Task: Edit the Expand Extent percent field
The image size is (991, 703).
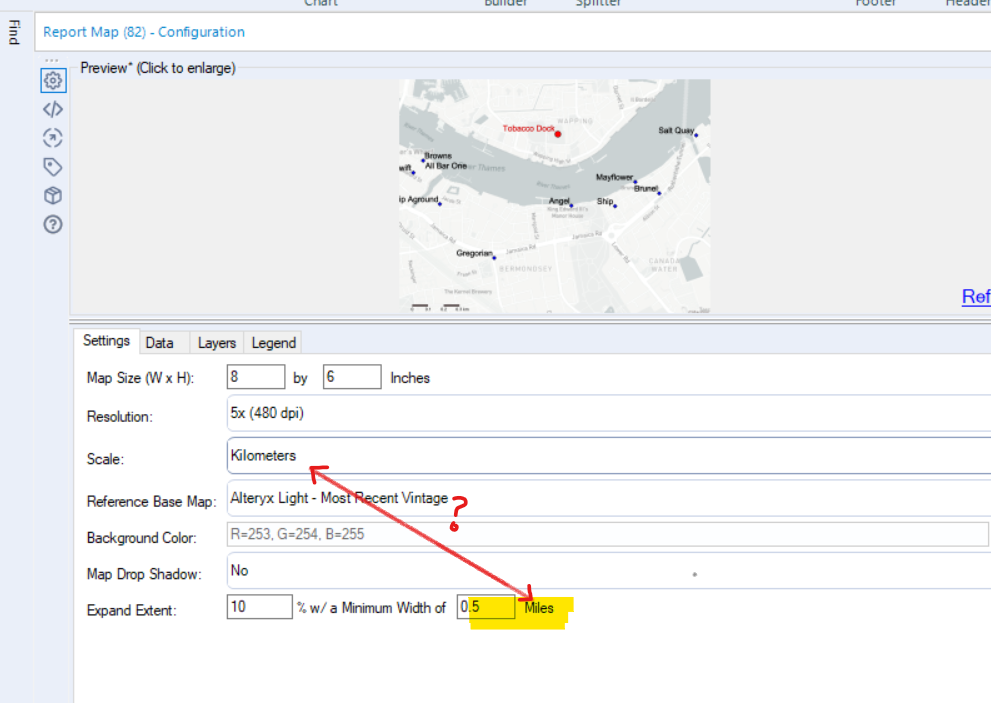Action: [260, 607]
